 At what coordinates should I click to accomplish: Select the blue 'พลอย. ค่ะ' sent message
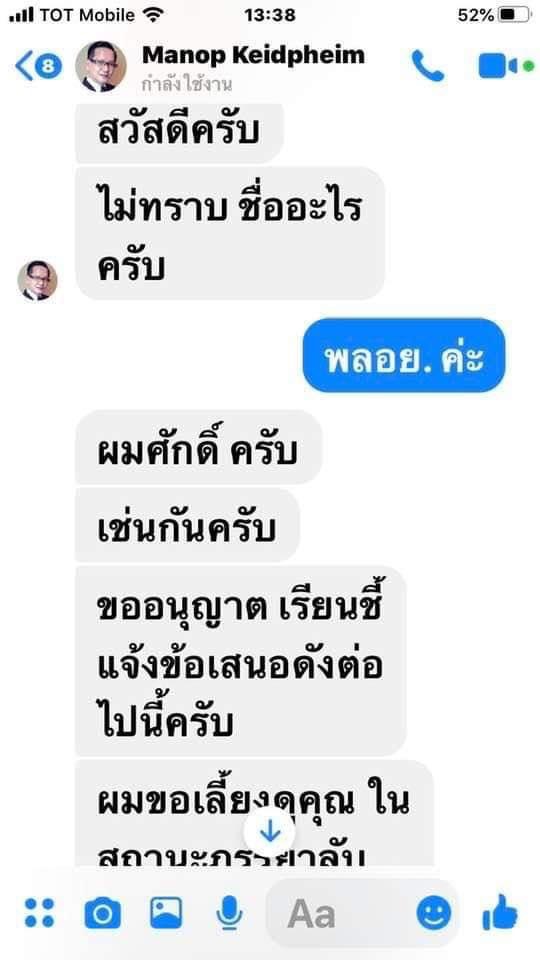pos(404,355)
